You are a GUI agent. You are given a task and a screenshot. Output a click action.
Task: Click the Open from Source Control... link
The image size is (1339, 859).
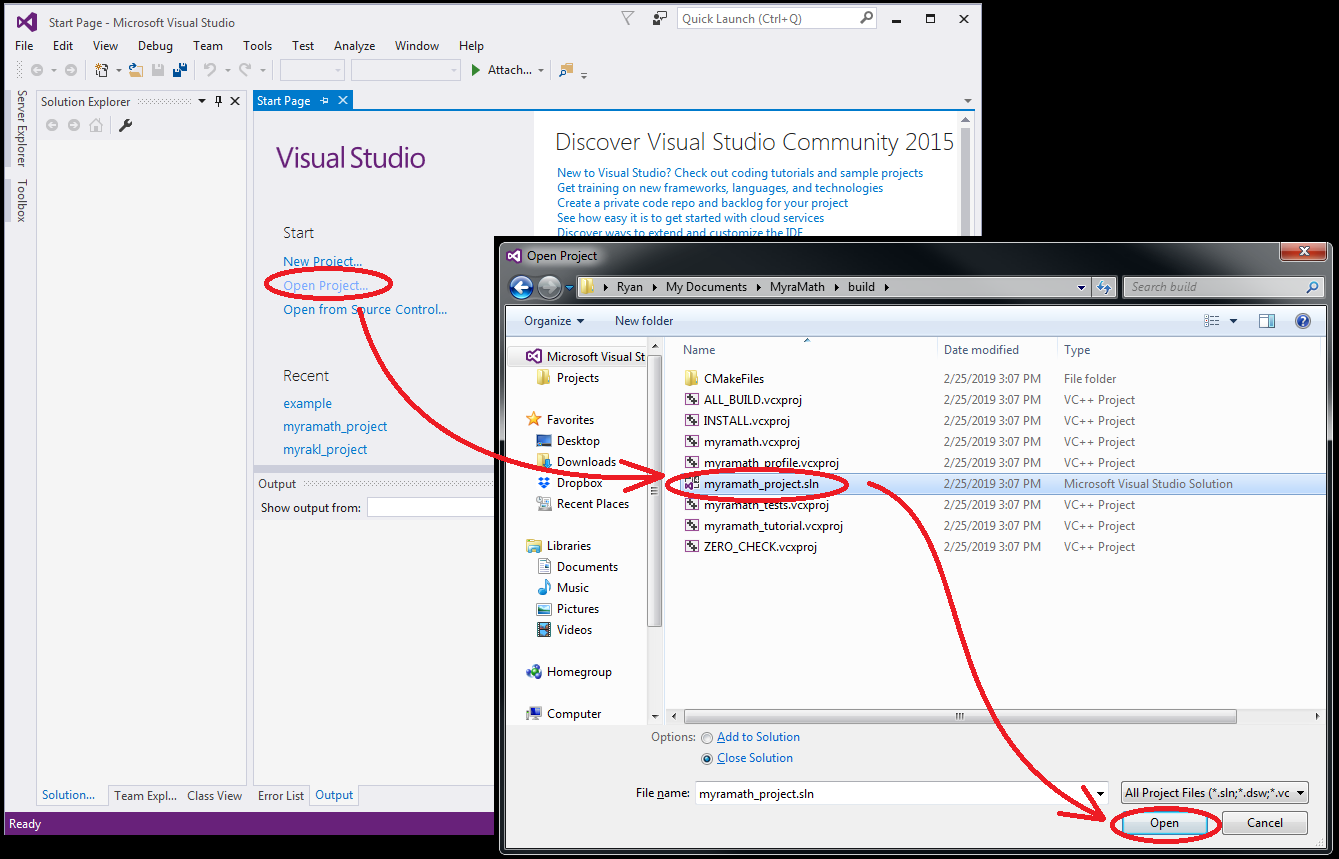click(x=365, y=310)
